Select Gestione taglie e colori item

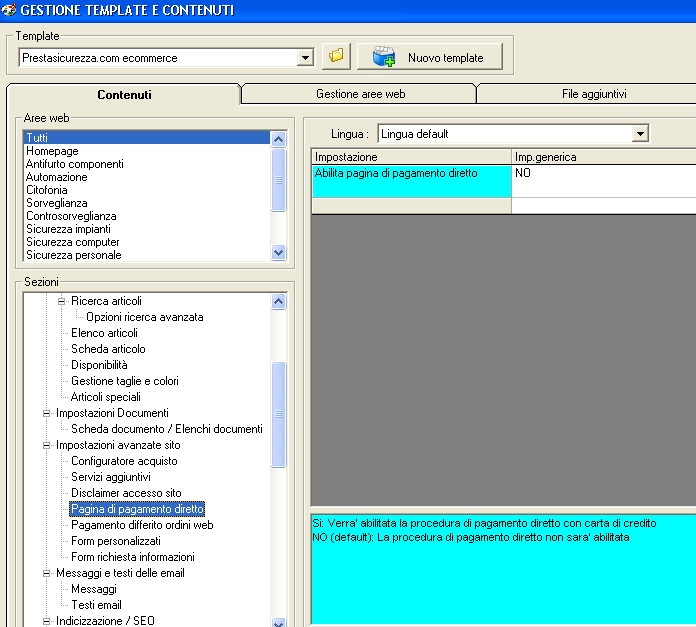(x=125, y=381)
